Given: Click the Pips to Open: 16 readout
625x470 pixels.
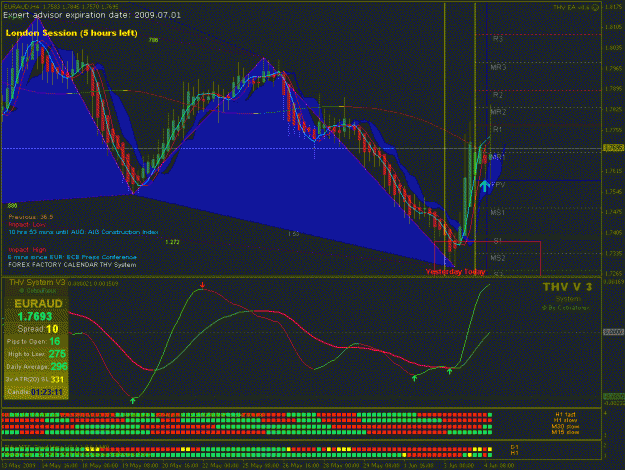Looking at the screenshot, I should pos(33,341).
